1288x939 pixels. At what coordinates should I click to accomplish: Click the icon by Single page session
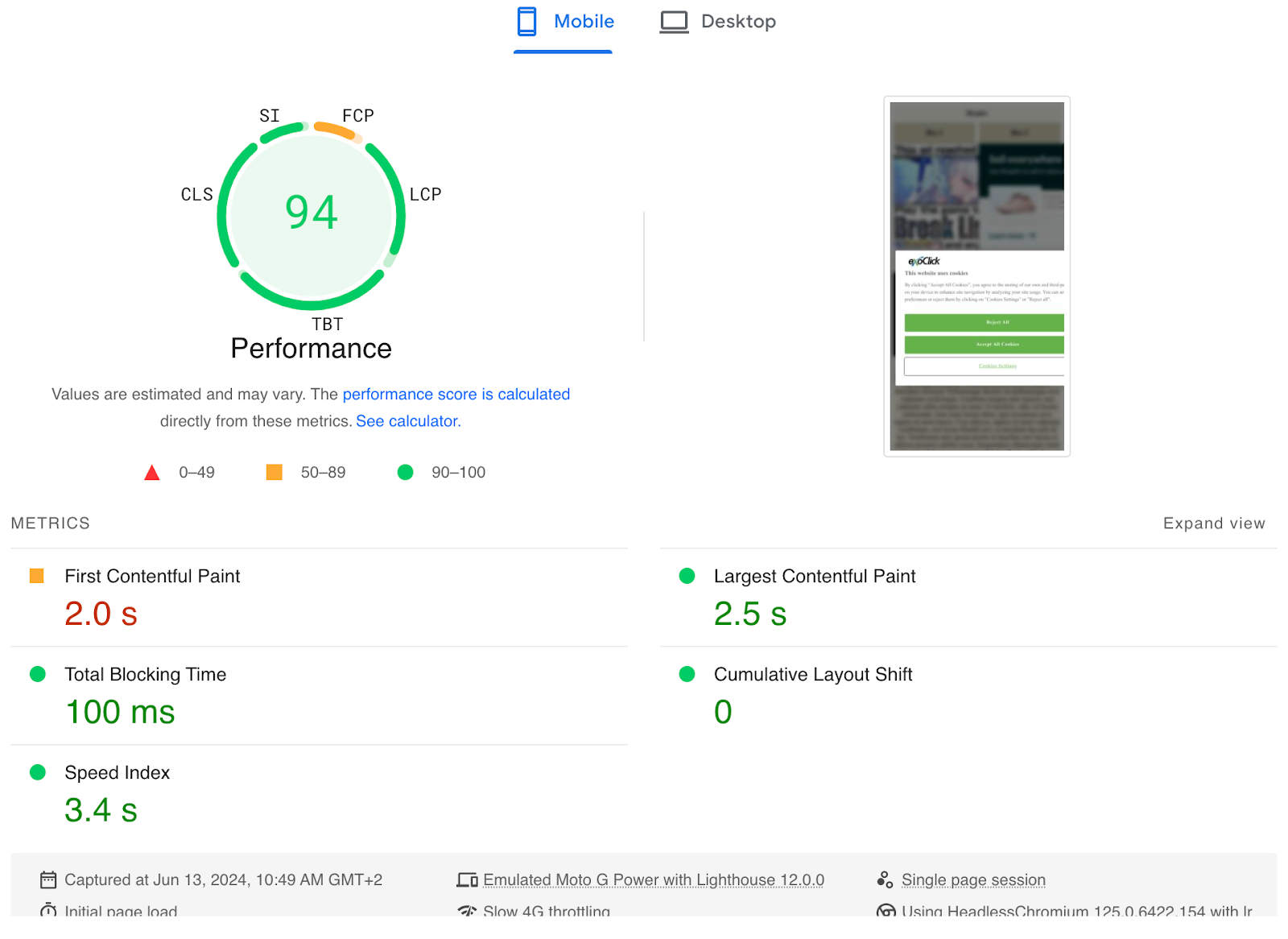(x=885, y=880)
